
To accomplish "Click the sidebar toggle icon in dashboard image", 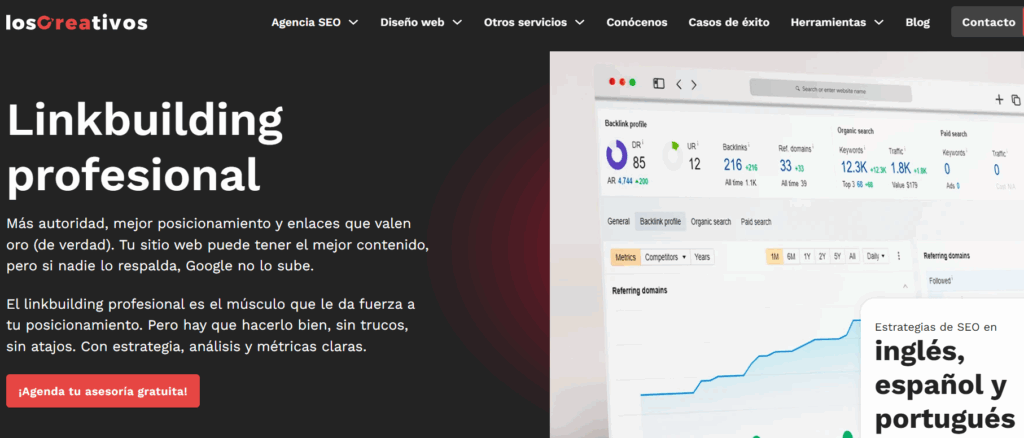I will click(x=659, y=84).
